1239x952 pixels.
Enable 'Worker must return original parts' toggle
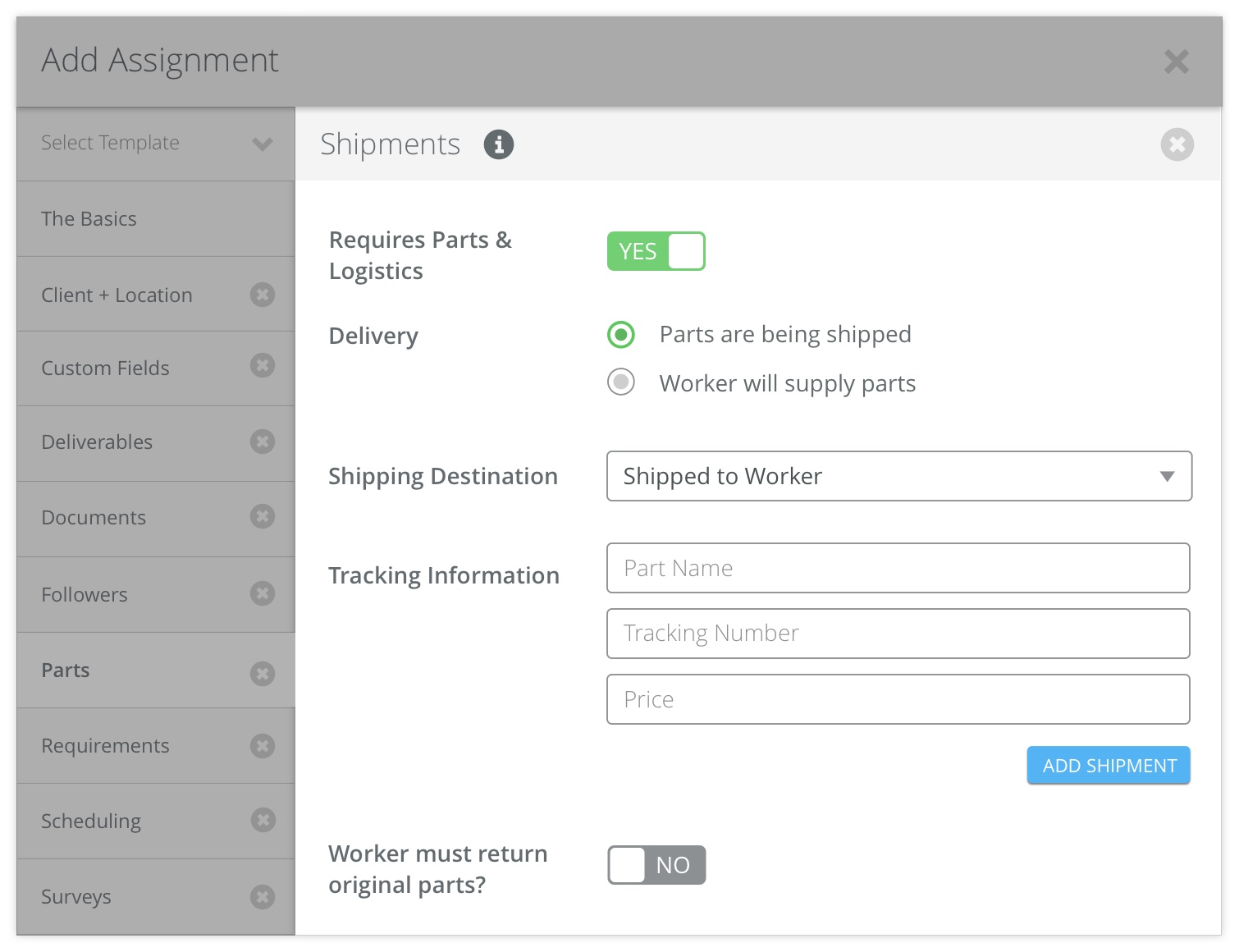point(656,865)
